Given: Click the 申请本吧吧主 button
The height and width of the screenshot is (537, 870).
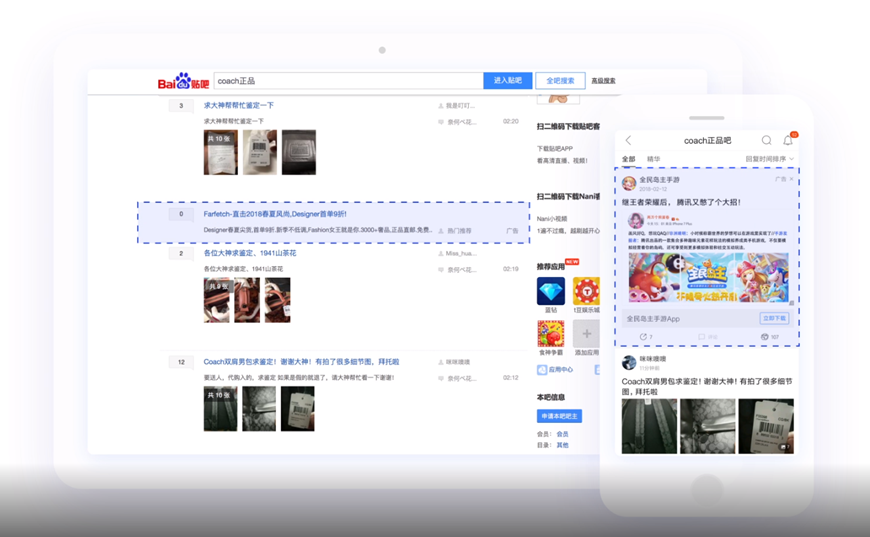Looking at the screenshot, I should (x=559, y=416).
